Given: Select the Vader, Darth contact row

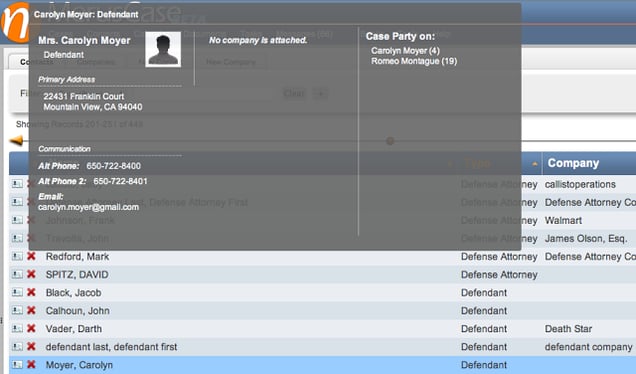Looking at the screenshot, I should pyautogui.click(x=322, y=329).
